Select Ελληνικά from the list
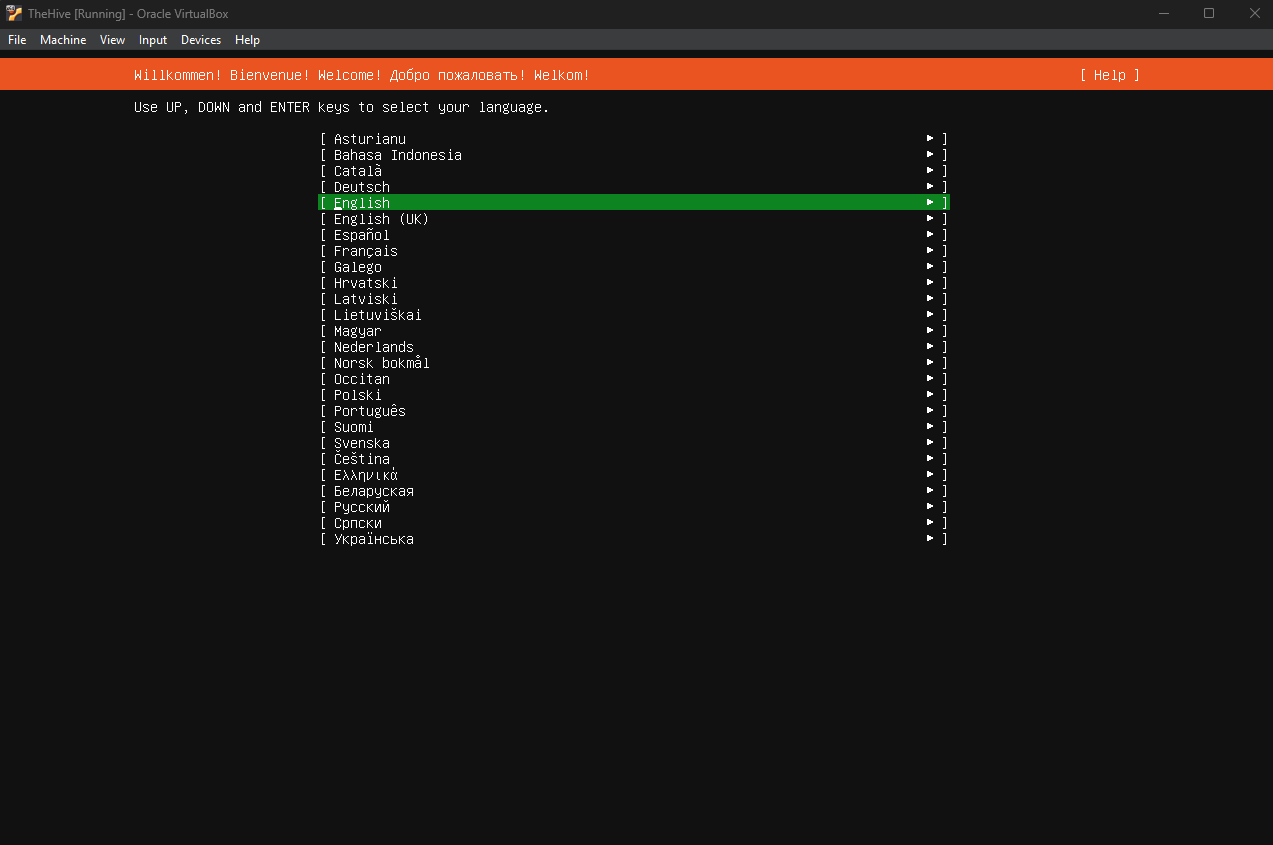 [366, 475]
